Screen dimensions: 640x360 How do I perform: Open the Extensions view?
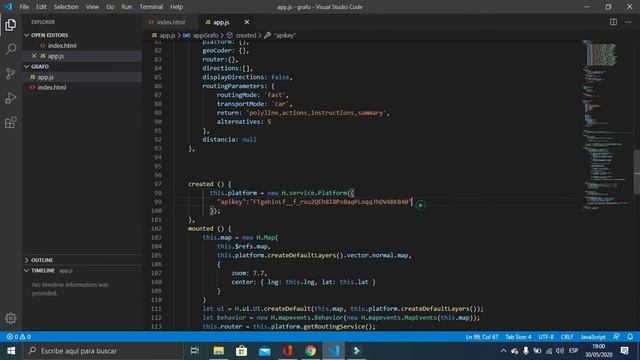[11, 122]
